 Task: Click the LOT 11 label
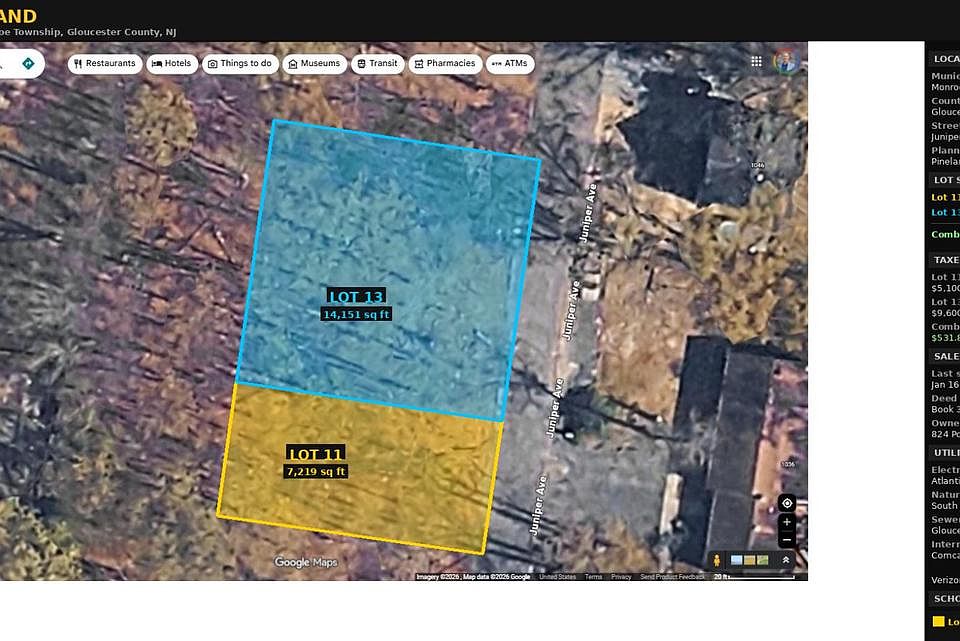(315, 454)
